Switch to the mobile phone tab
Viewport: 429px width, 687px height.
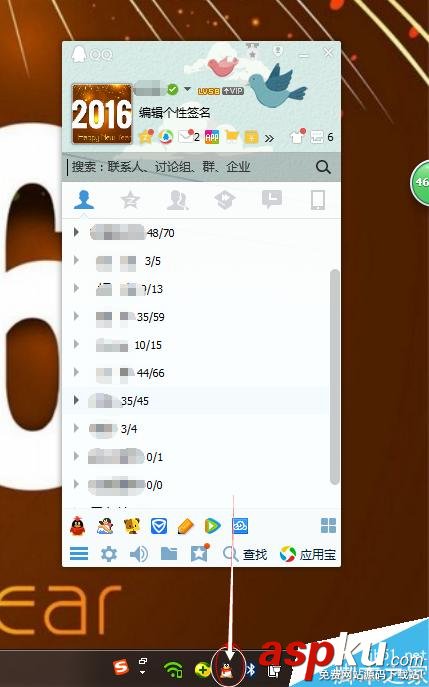coord(318,201)
